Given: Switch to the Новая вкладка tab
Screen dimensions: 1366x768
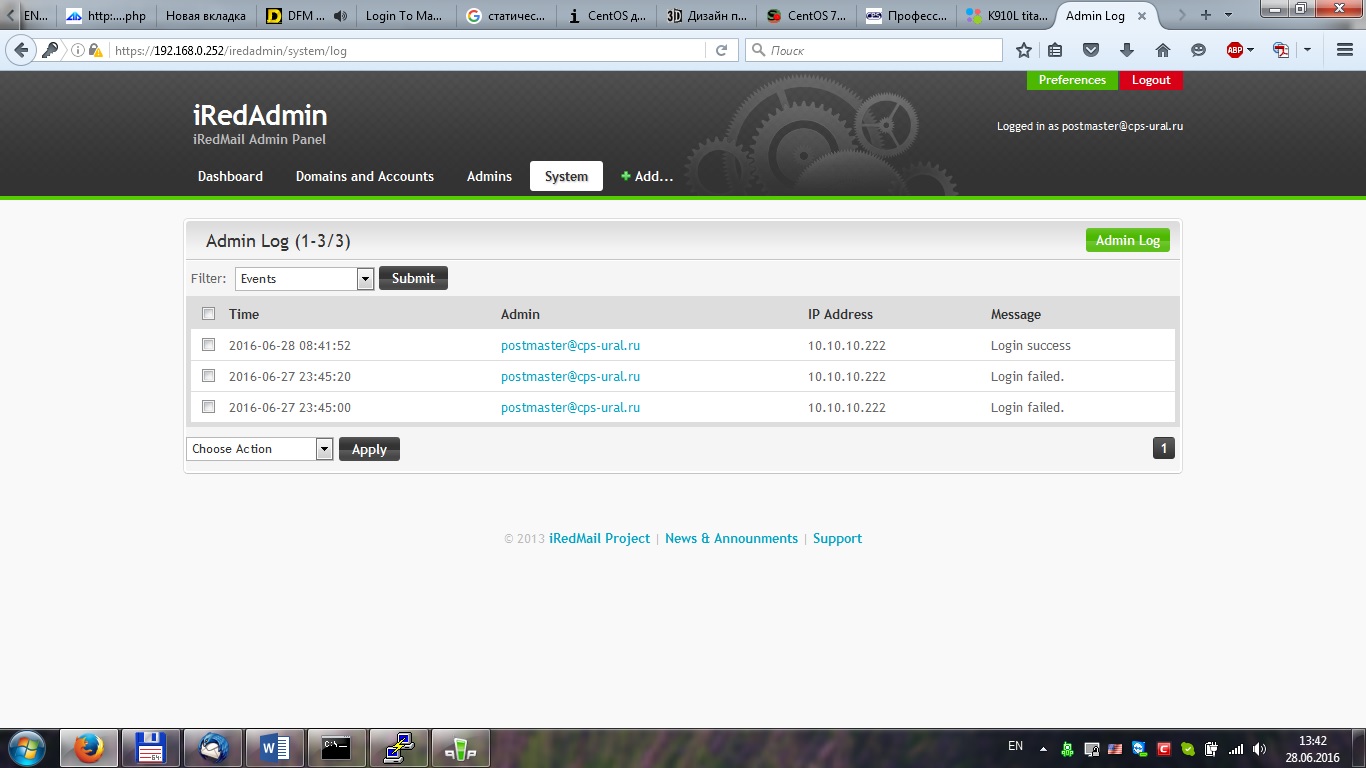Looking at the screenshot, I should 205,16.
